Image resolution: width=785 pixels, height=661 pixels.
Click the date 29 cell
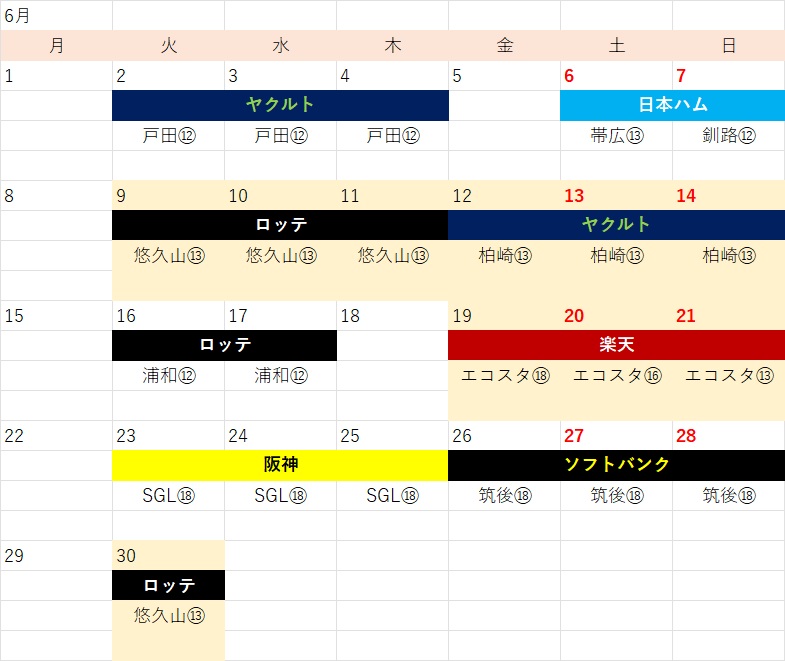tap(56, 555)
